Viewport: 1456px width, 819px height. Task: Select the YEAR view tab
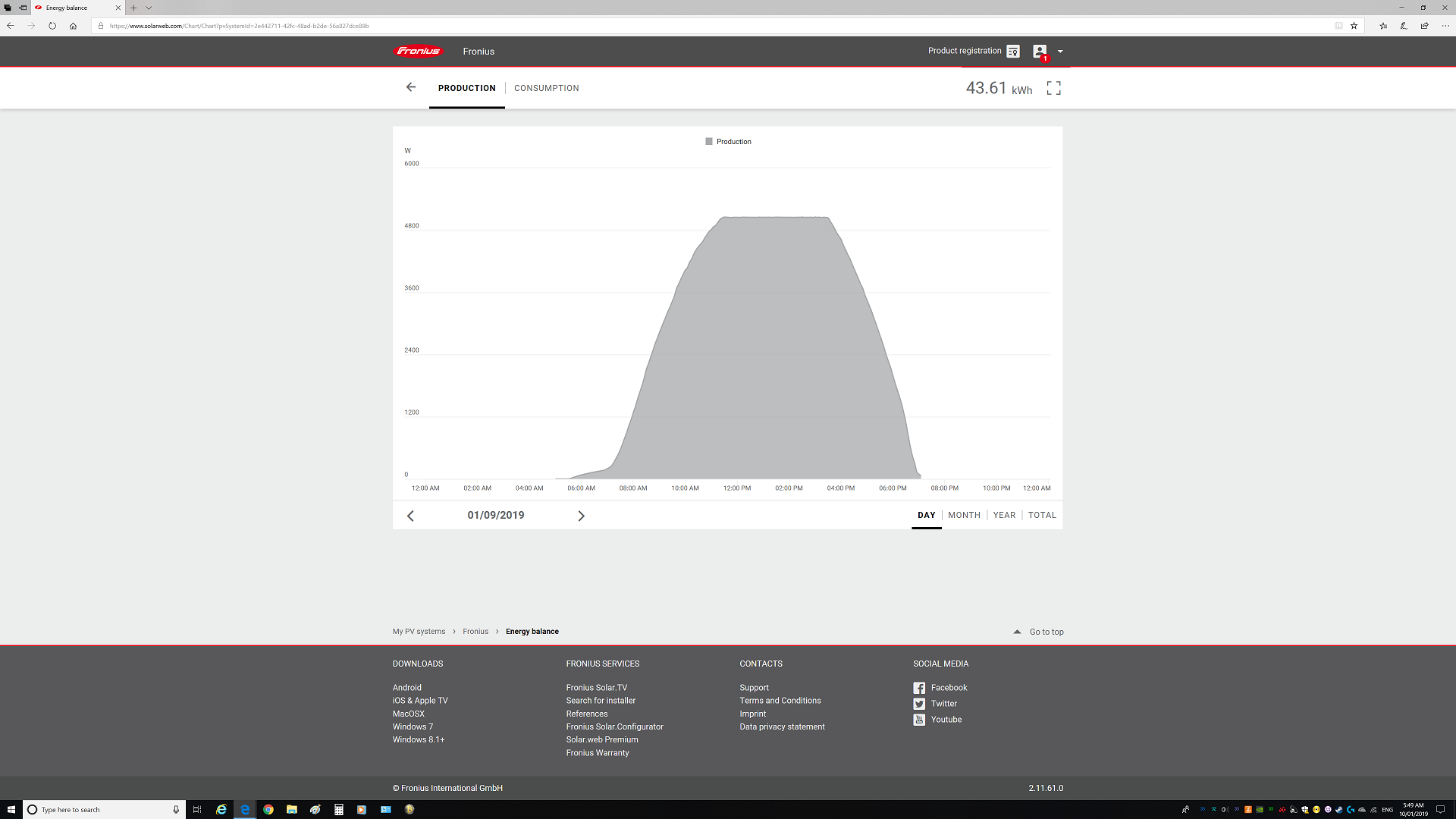pos(1004,515)
